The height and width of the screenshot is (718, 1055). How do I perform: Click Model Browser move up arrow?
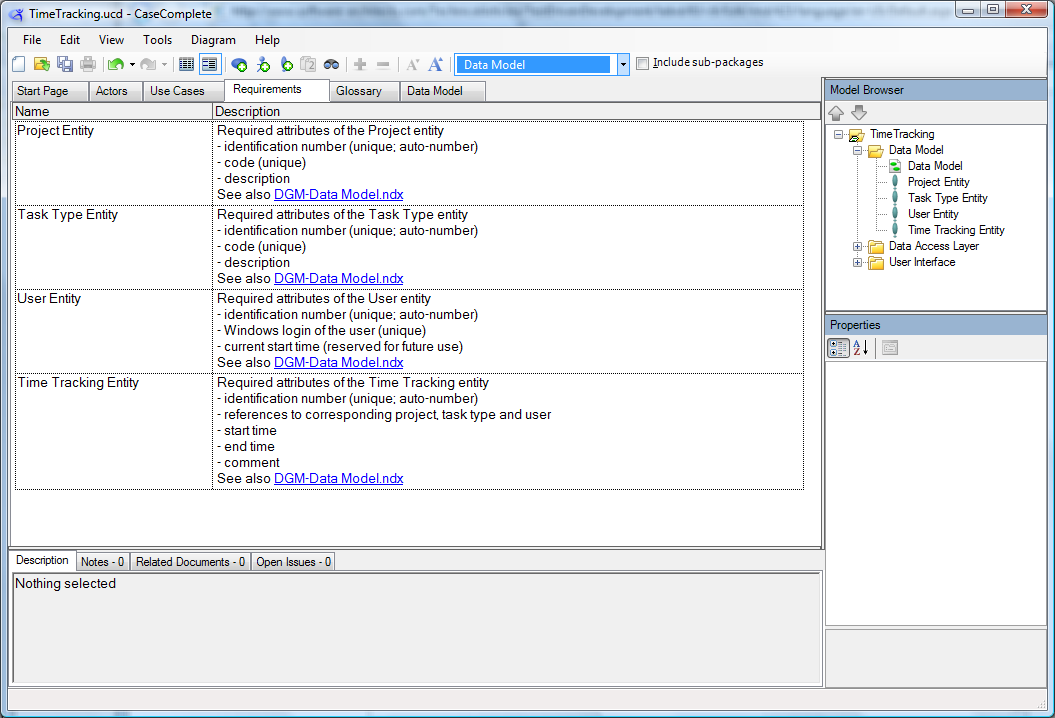point(836,113)
